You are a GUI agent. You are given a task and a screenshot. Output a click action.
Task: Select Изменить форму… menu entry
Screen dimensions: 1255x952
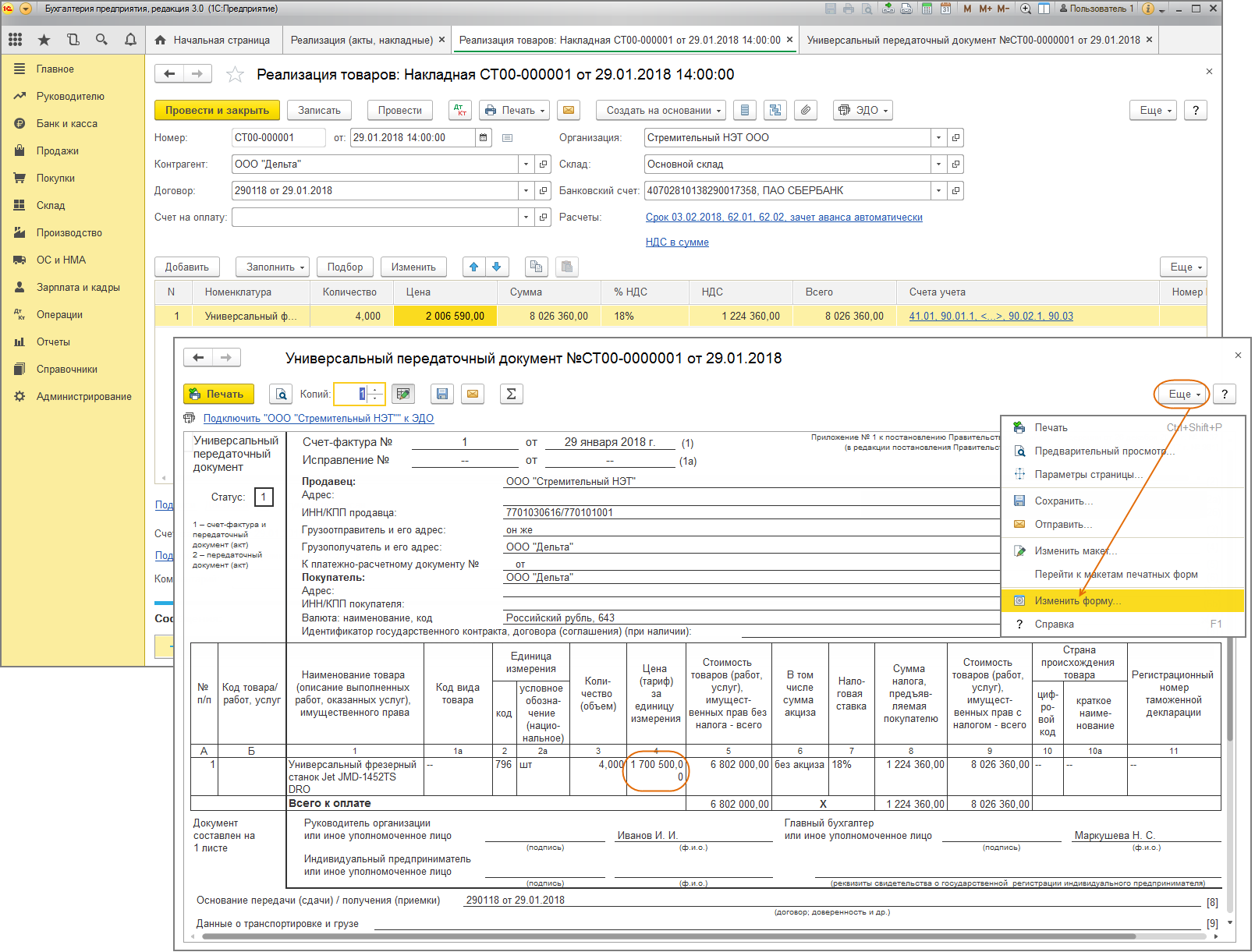[1122, 601]
